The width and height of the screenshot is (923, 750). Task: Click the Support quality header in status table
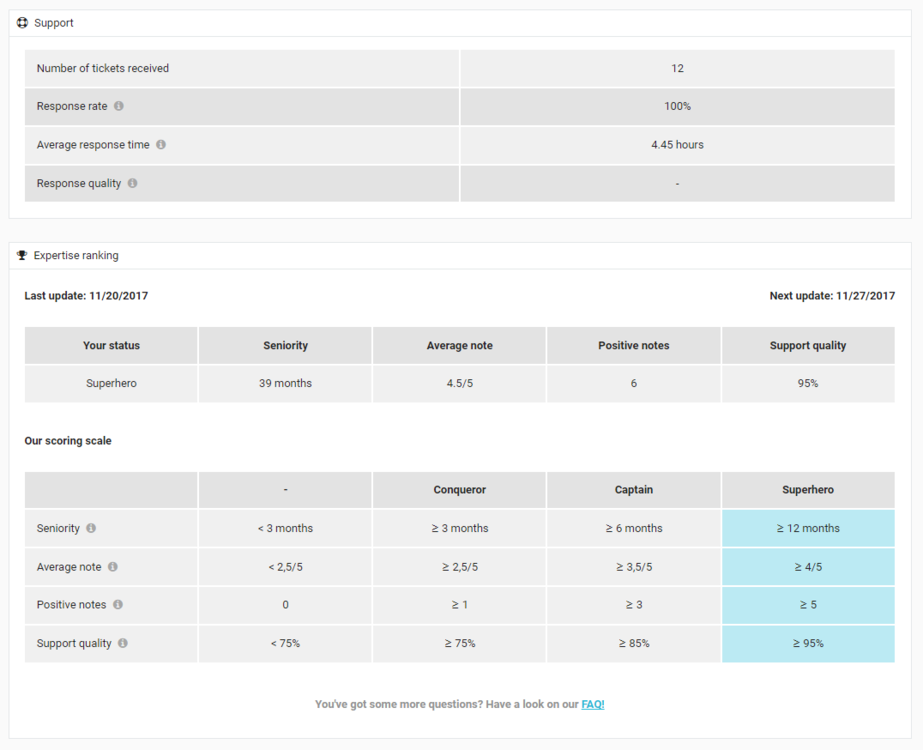[808, 346]
